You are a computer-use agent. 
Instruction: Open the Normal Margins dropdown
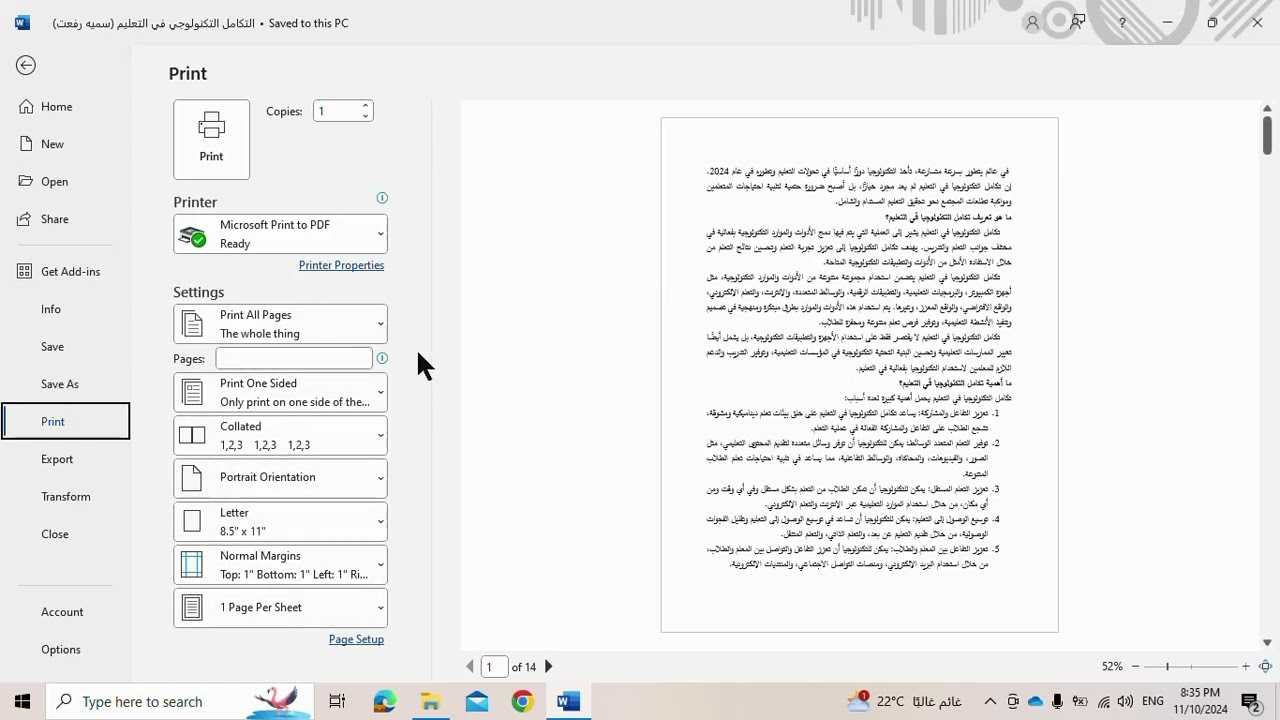pyautogui.click(x=280, y=564)
